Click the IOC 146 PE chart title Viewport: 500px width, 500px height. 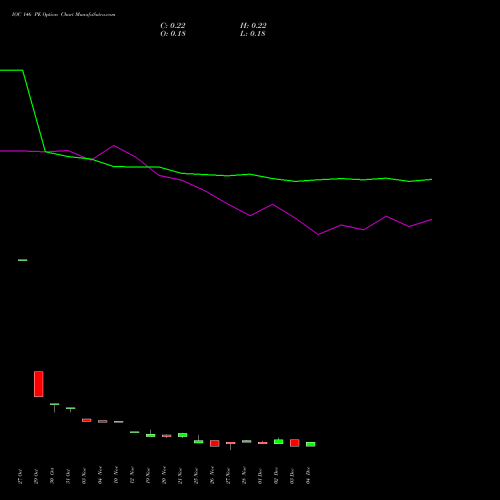pos(63,15)
